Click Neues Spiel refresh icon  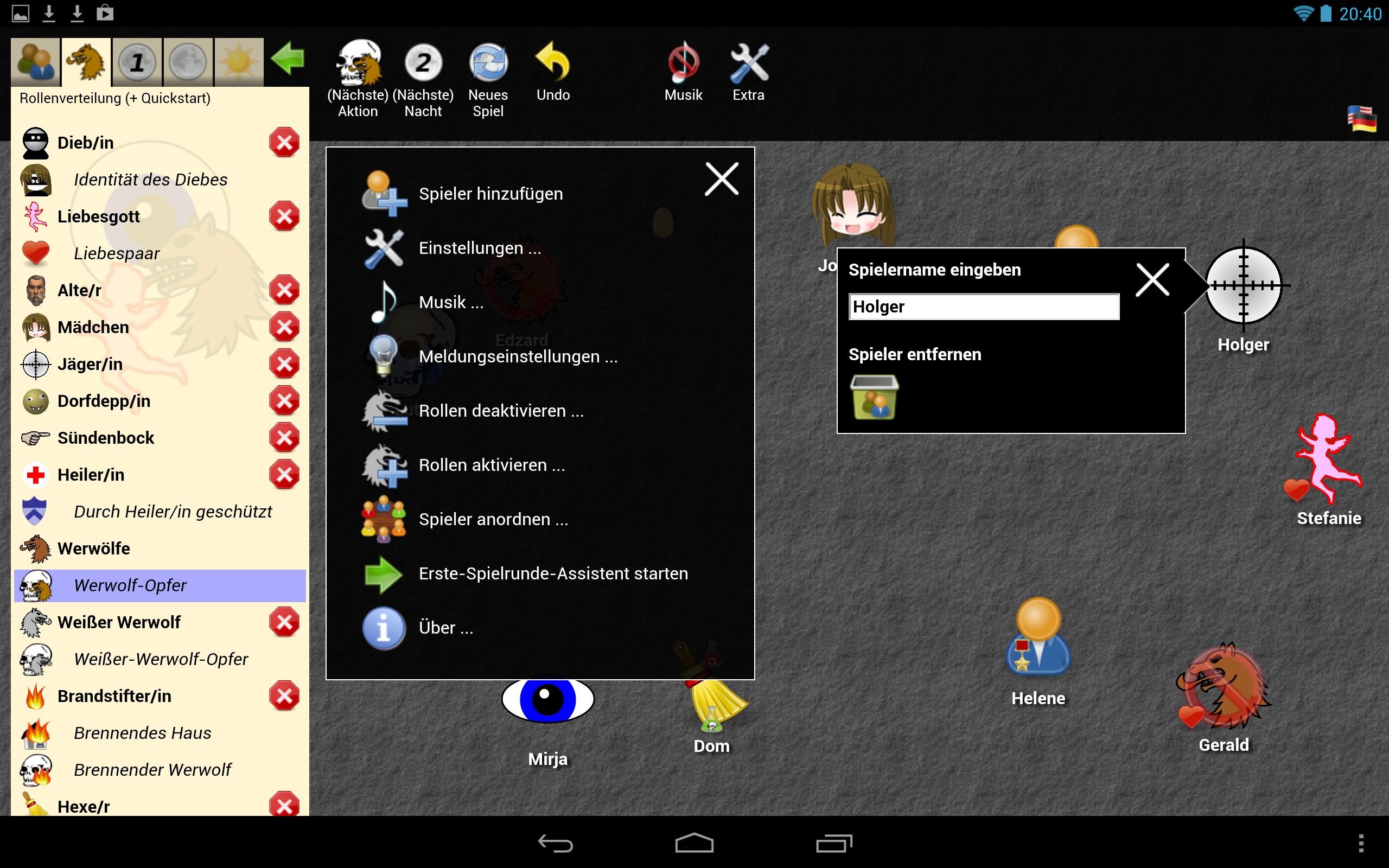pyautogui.click(x=488, y=63)
